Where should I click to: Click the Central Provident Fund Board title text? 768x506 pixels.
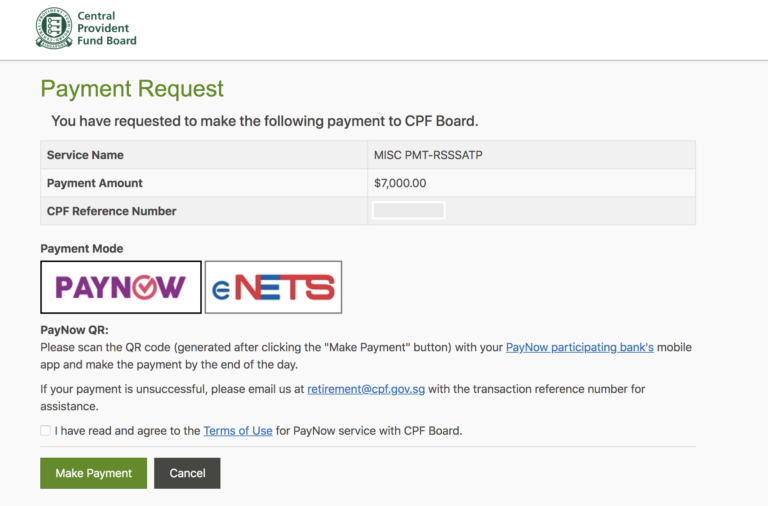pyautogui.click(x=107, y=28)
